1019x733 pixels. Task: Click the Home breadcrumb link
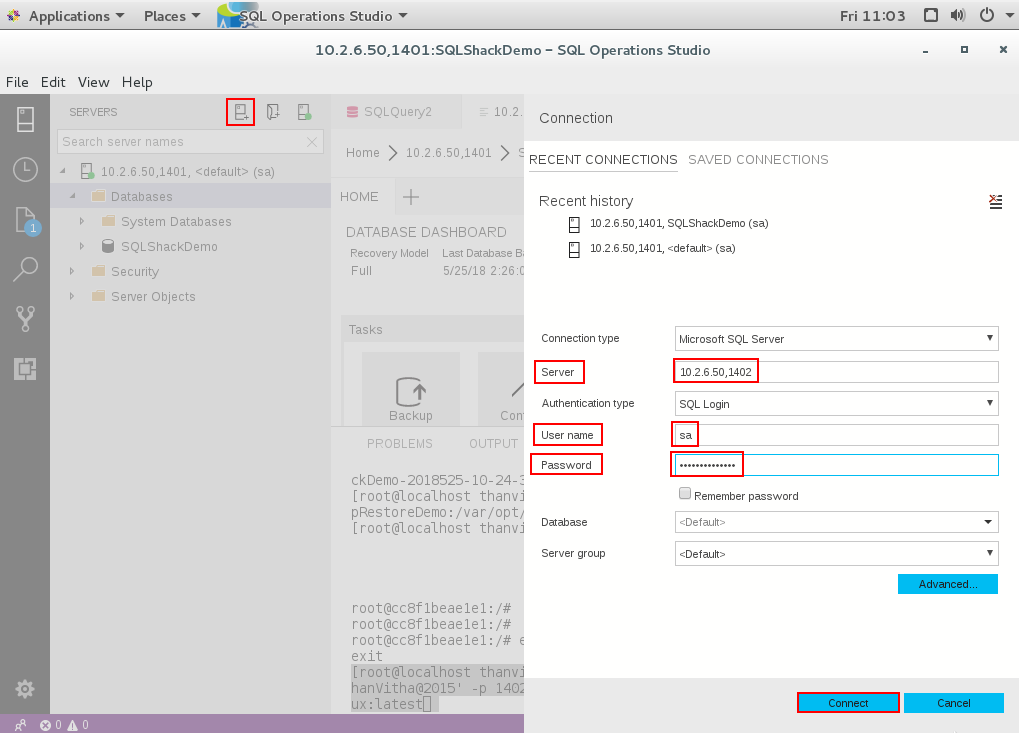click(363, 153)
